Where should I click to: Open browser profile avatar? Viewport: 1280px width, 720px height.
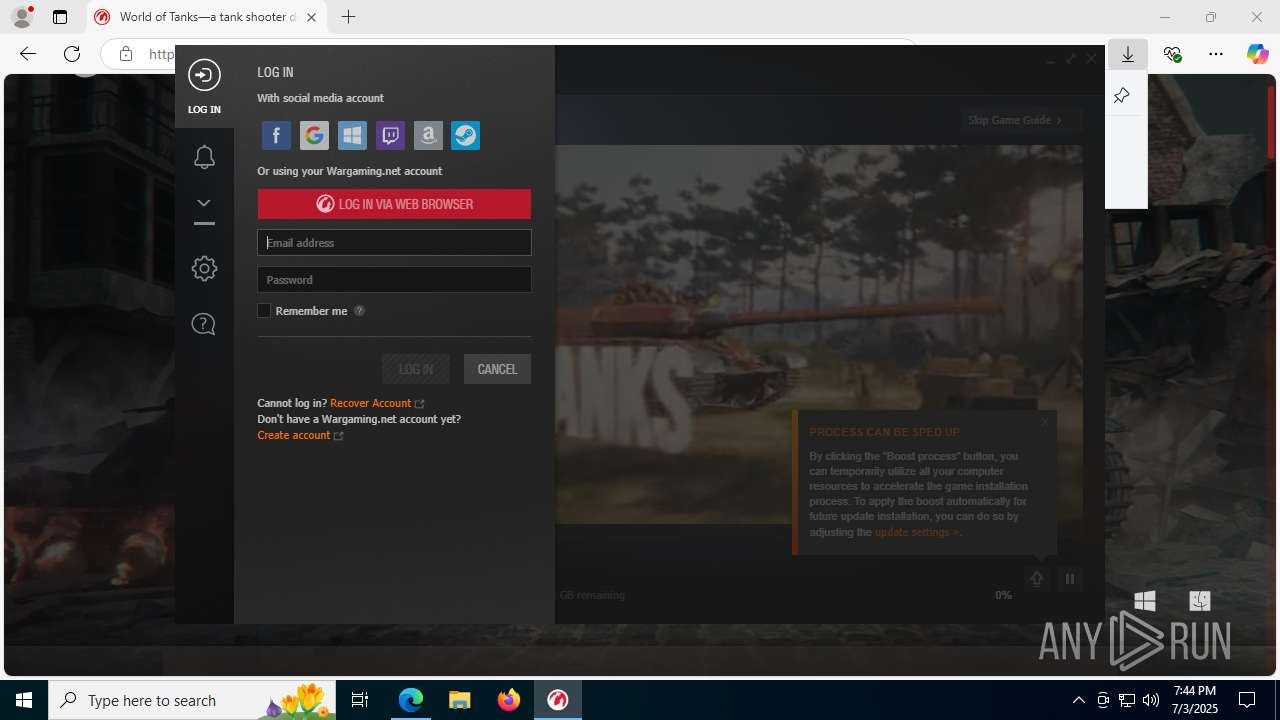pos(22,17)
